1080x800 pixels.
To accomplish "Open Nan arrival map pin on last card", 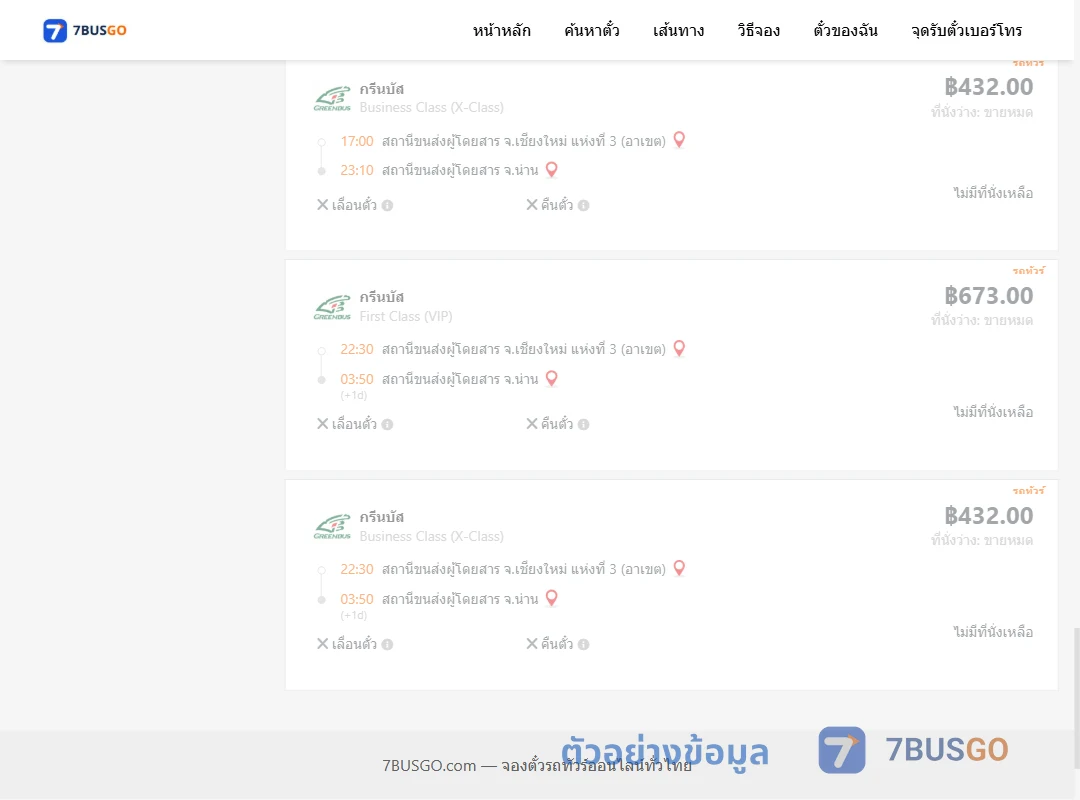I will tap(552, 598).
